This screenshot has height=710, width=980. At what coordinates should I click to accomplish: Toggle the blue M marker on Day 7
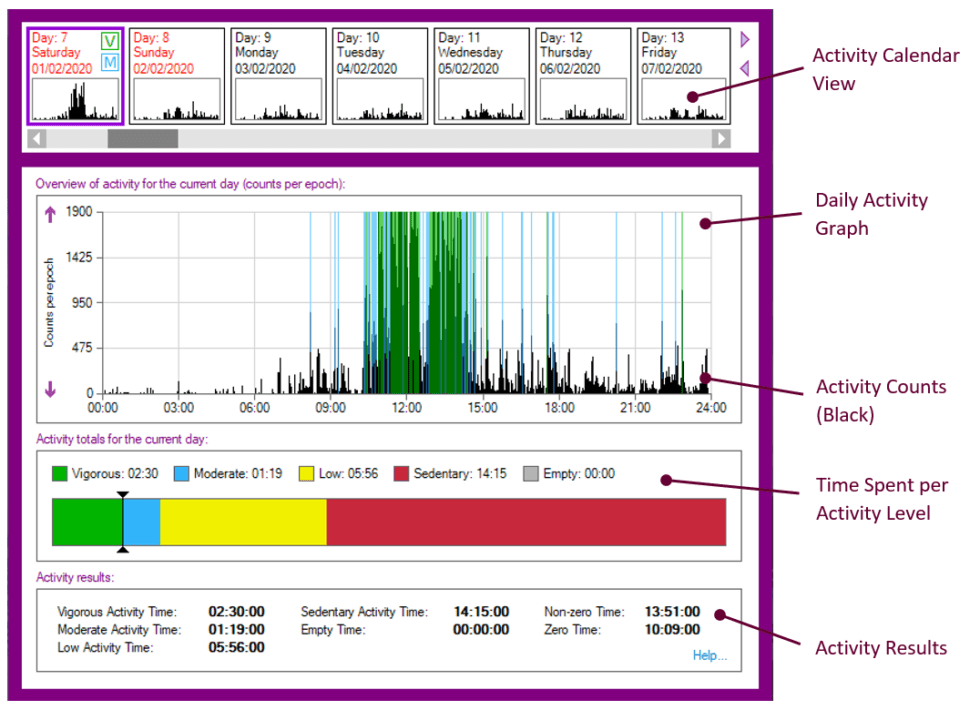pyautogui.click(x=108, y=64)
